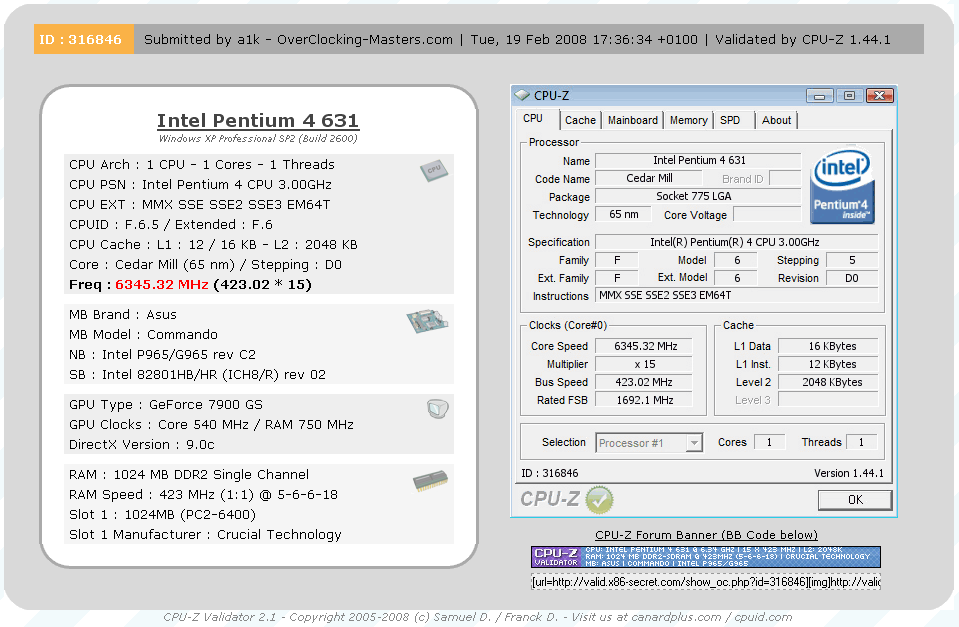Click the CPU-Z Validator 2.1 copyright footer

click(x=478, y=617)
